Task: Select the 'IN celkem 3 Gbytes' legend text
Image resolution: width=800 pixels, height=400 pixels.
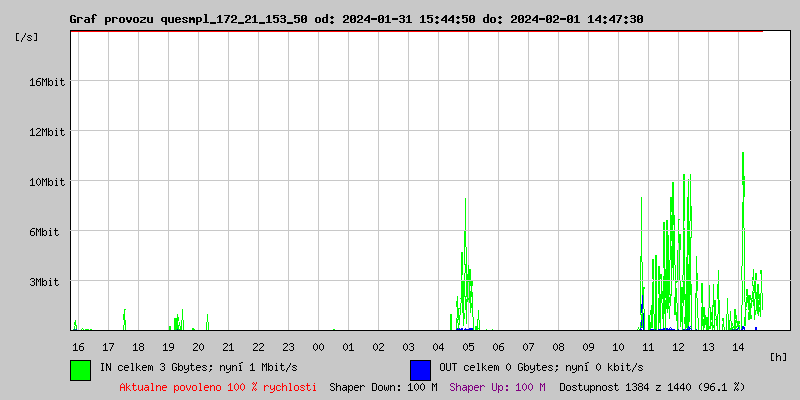Action: (x=199, y=367)
